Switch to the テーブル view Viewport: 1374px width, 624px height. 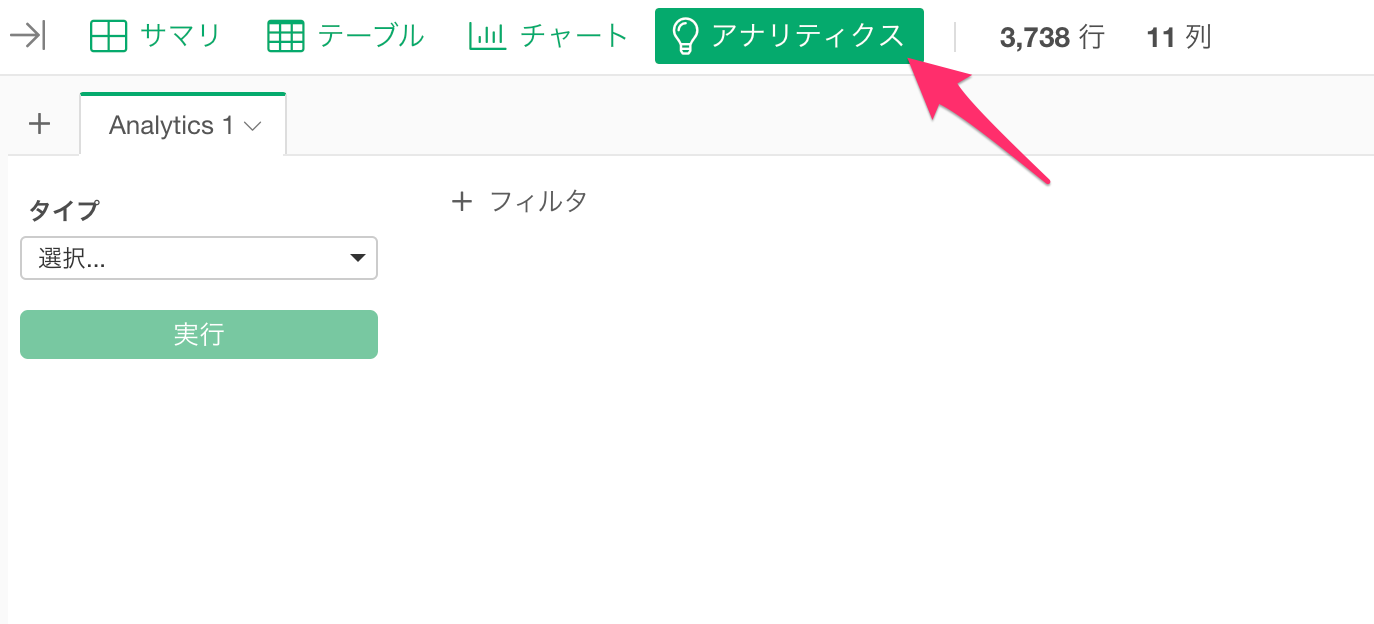pyautogui.click(x=346, y=37)
